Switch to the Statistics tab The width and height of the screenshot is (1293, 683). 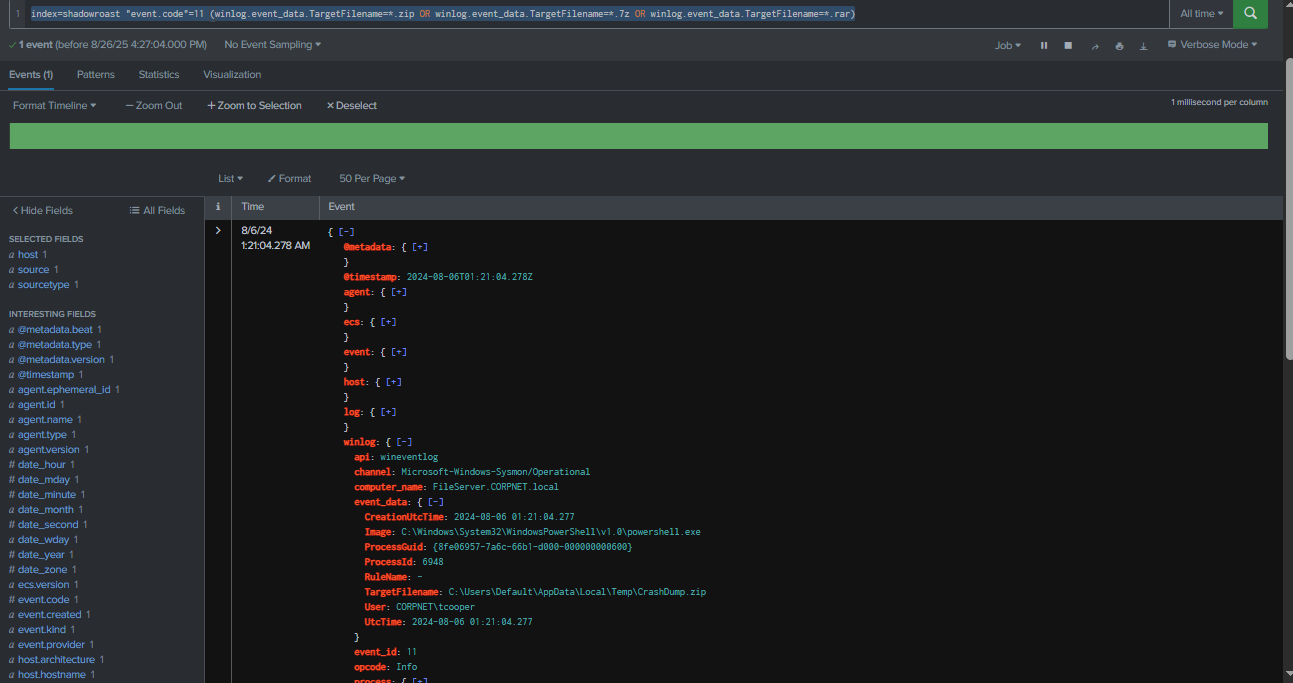[159, 75]
